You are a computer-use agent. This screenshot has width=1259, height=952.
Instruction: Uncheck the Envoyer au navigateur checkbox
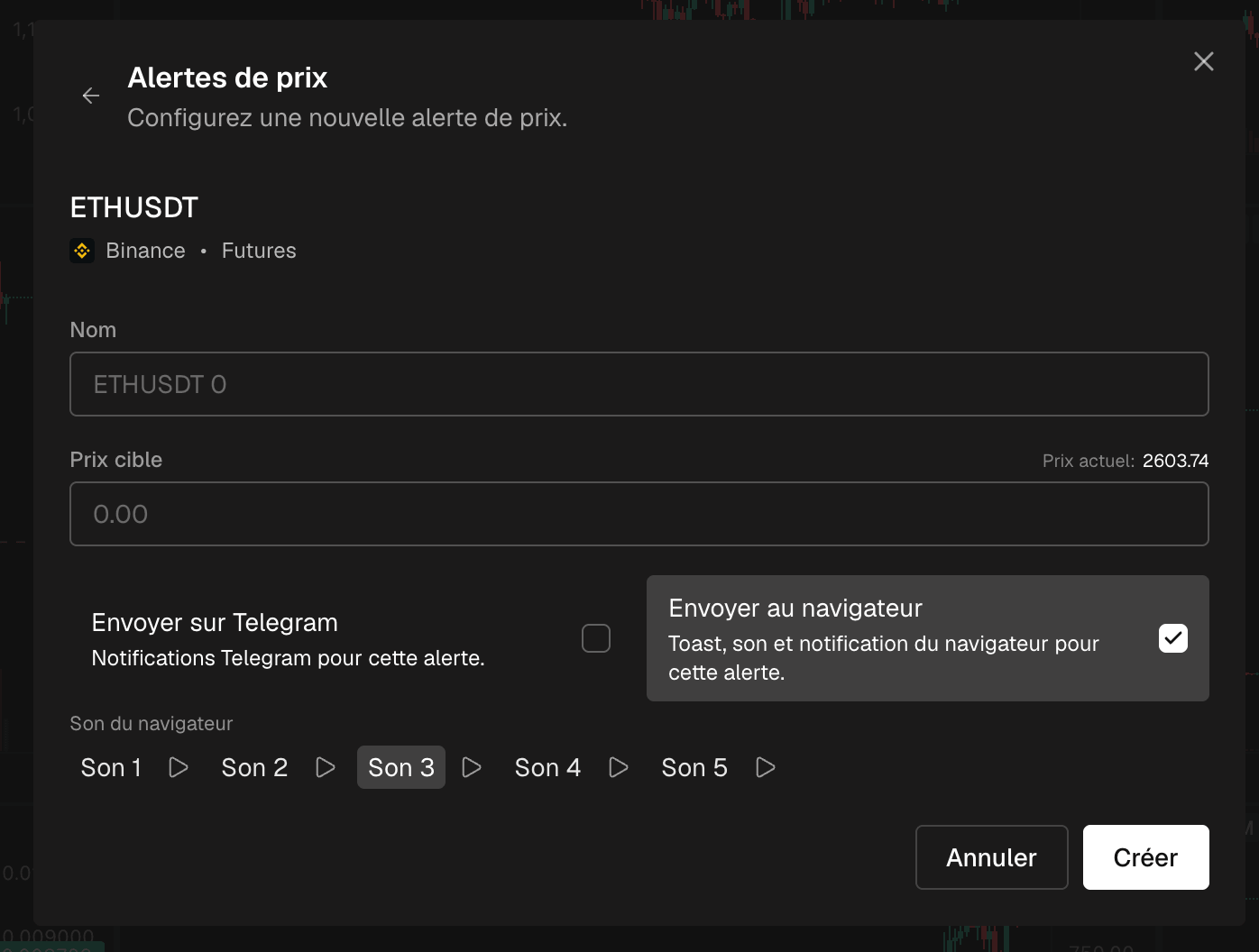point(1173,638)
